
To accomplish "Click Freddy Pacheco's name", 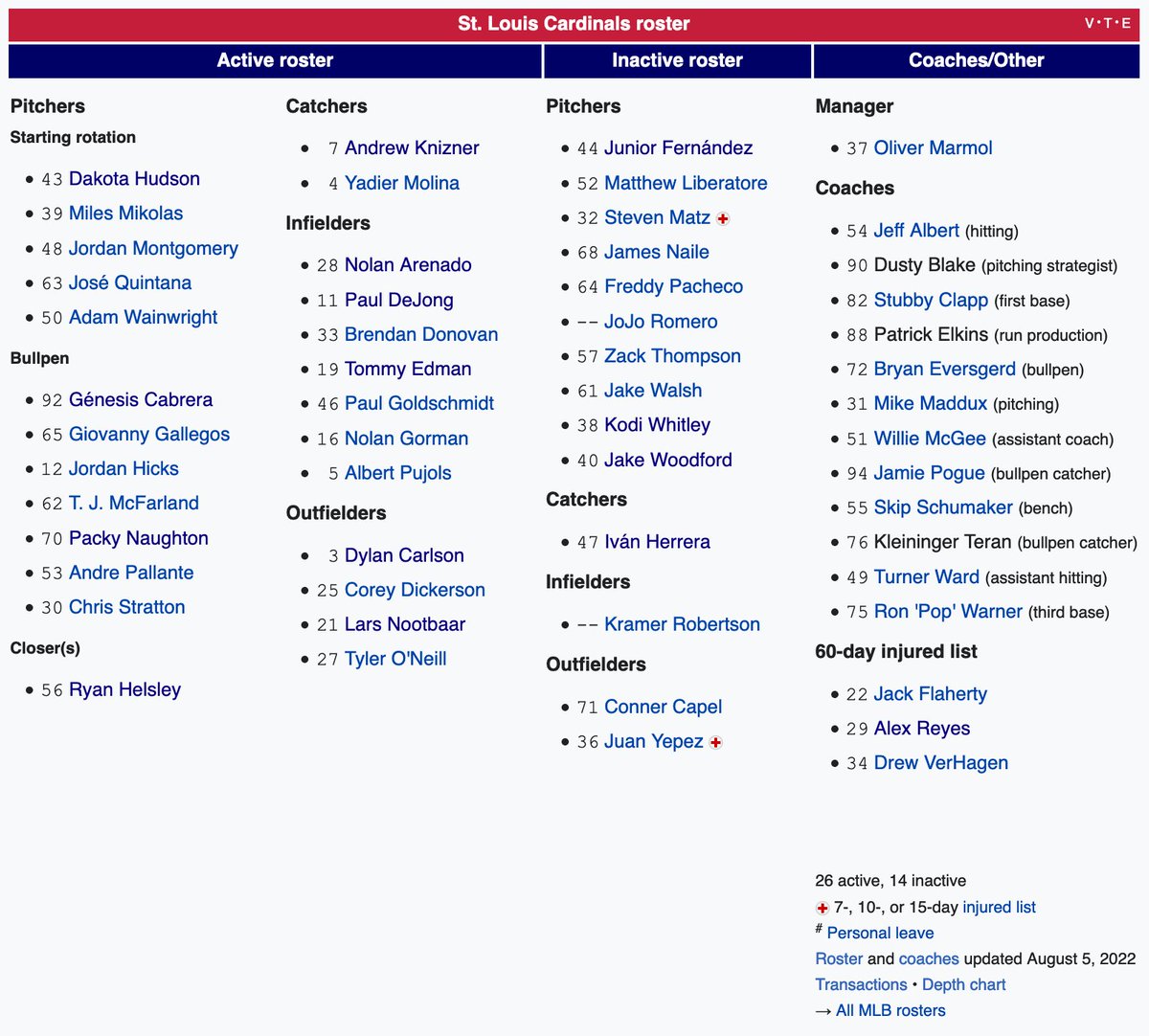I will [x=674, y=287].
